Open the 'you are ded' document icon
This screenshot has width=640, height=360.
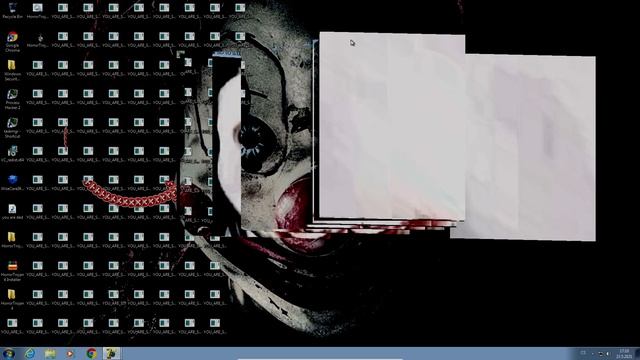(x=12, y=211)
